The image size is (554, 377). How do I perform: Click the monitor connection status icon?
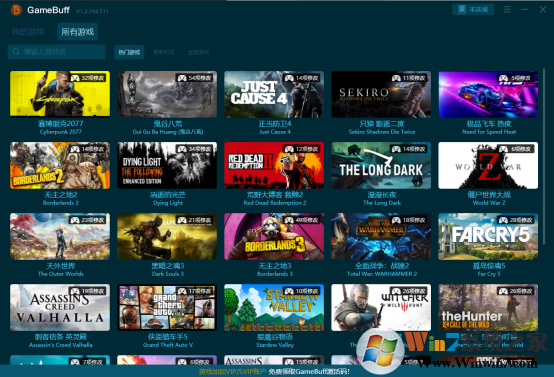tap(462, 10)
